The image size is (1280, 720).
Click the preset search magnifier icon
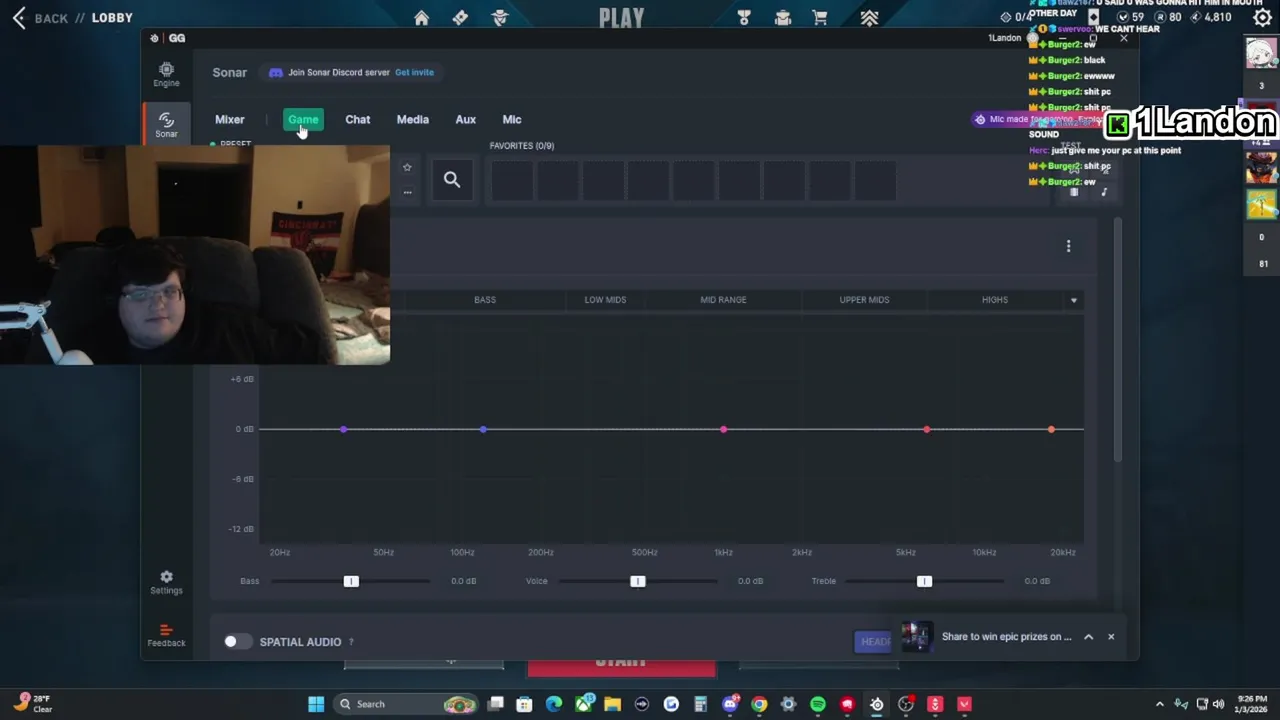(x=452, y=180)
